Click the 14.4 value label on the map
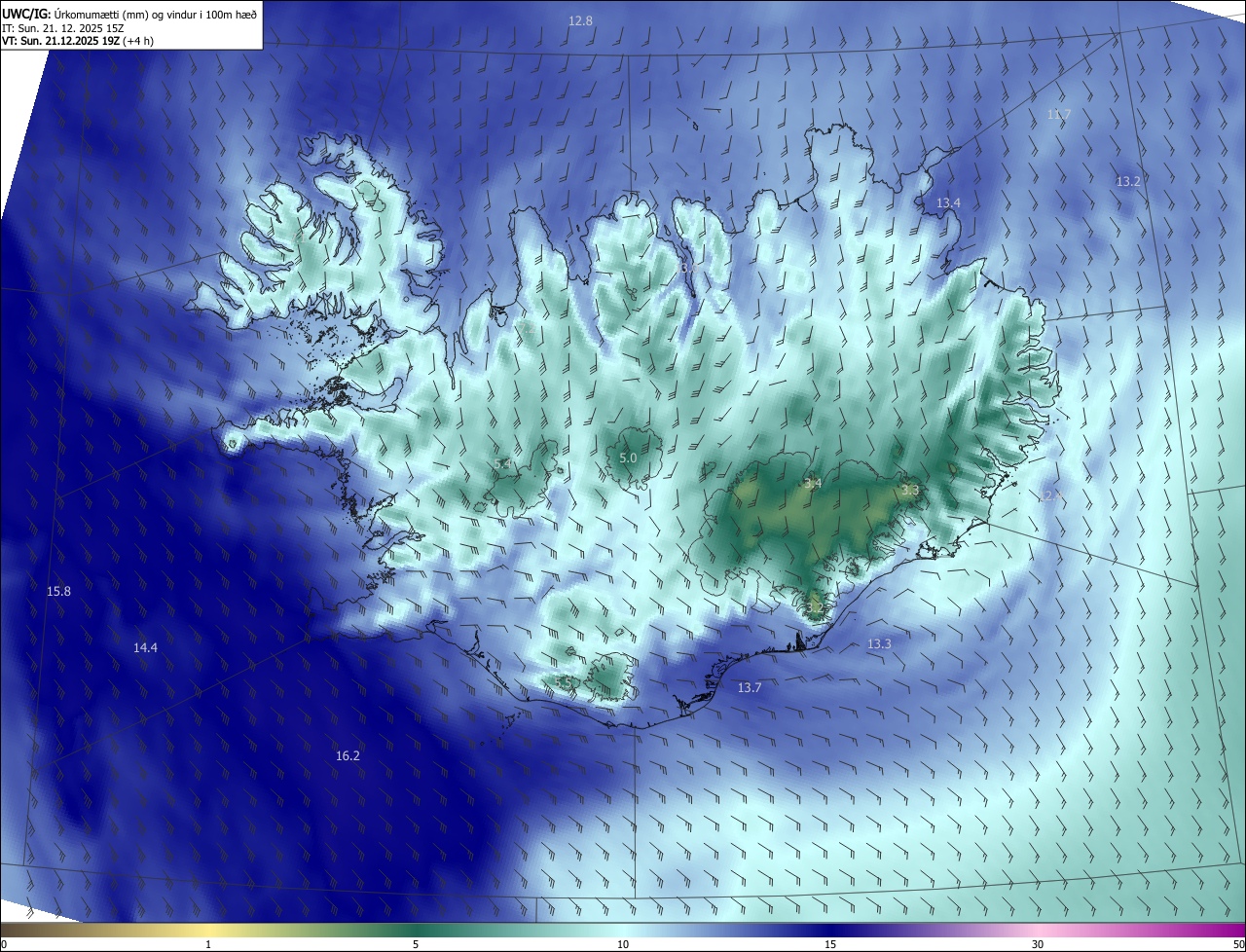The image size is (1246, 952). [145, 647]
